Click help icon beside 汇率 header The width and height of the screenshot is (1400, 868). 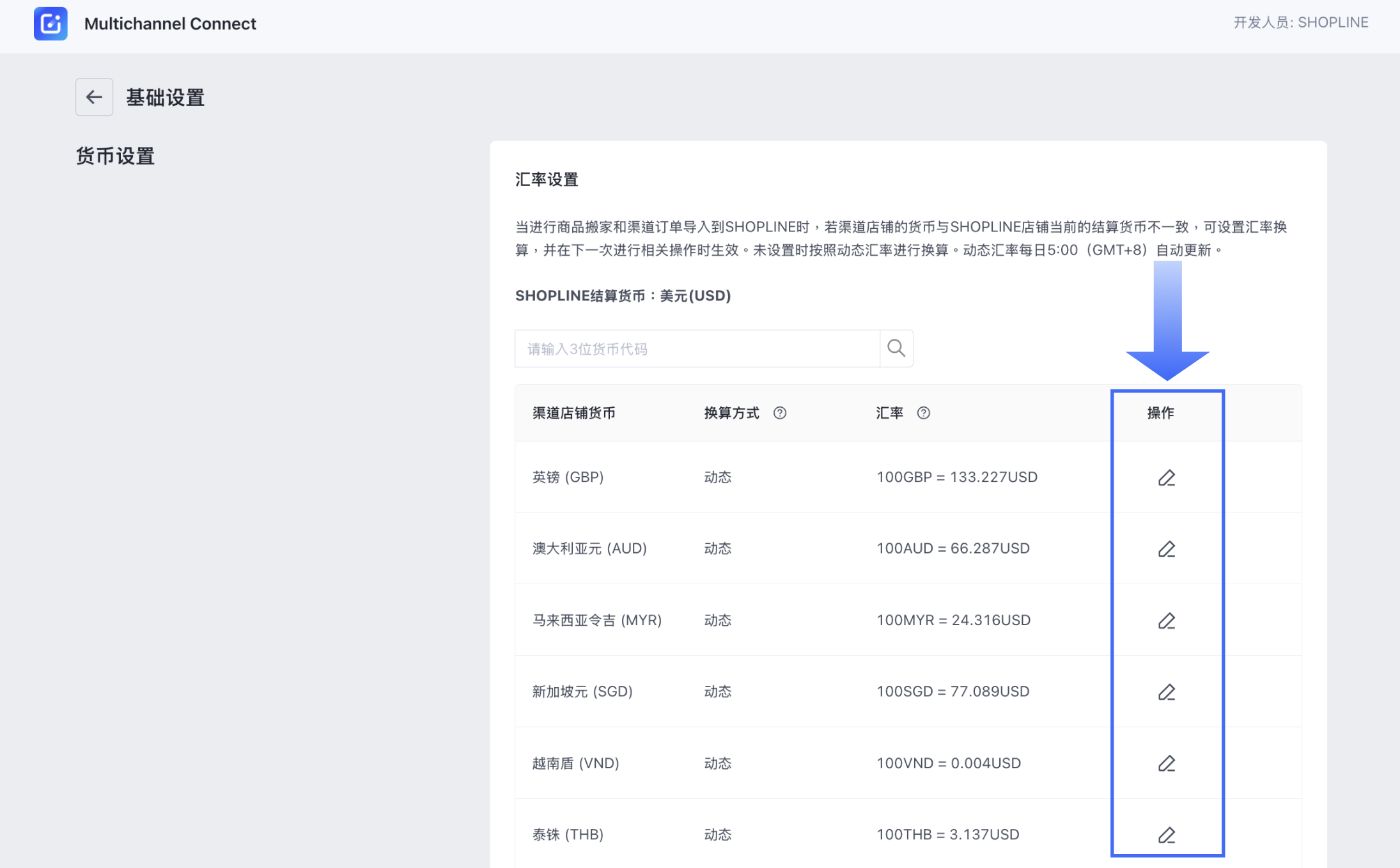(923, 413)
